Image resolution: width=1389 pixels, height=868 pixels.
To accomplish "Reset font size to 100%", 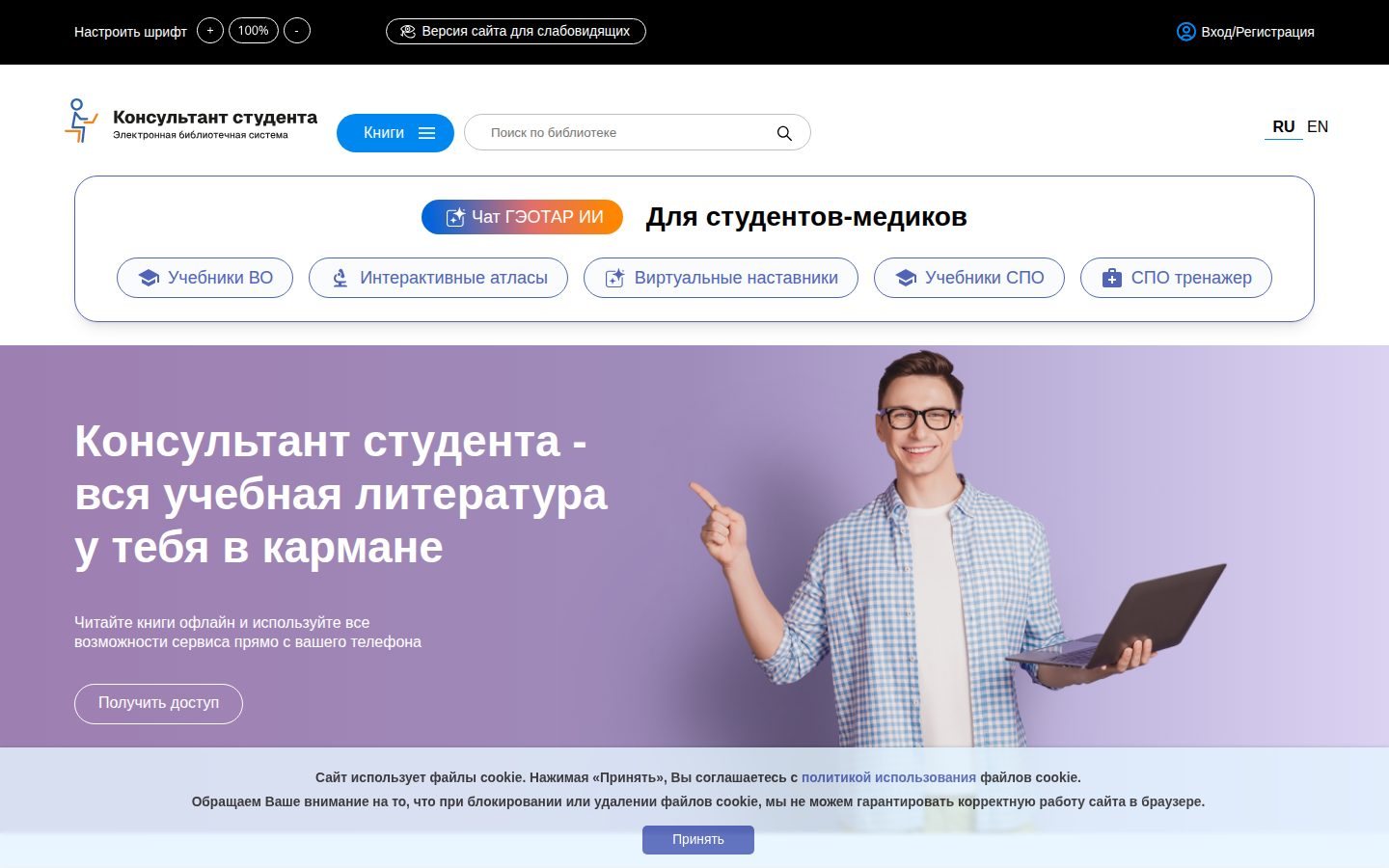I will [x=254, y=31].
